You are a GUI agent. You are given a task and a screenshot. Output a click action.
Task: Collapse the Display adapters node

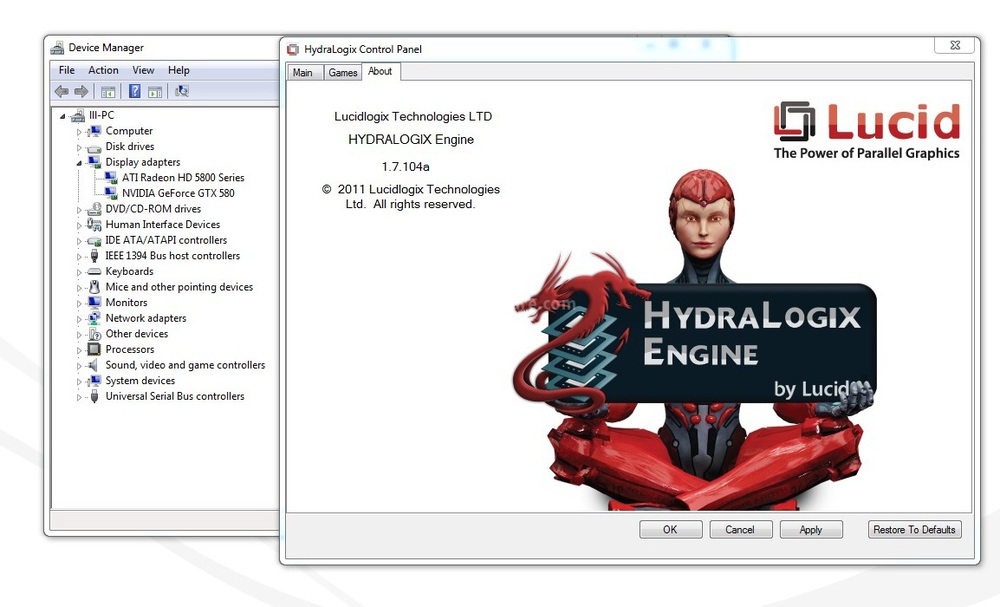tap(79, 163)
